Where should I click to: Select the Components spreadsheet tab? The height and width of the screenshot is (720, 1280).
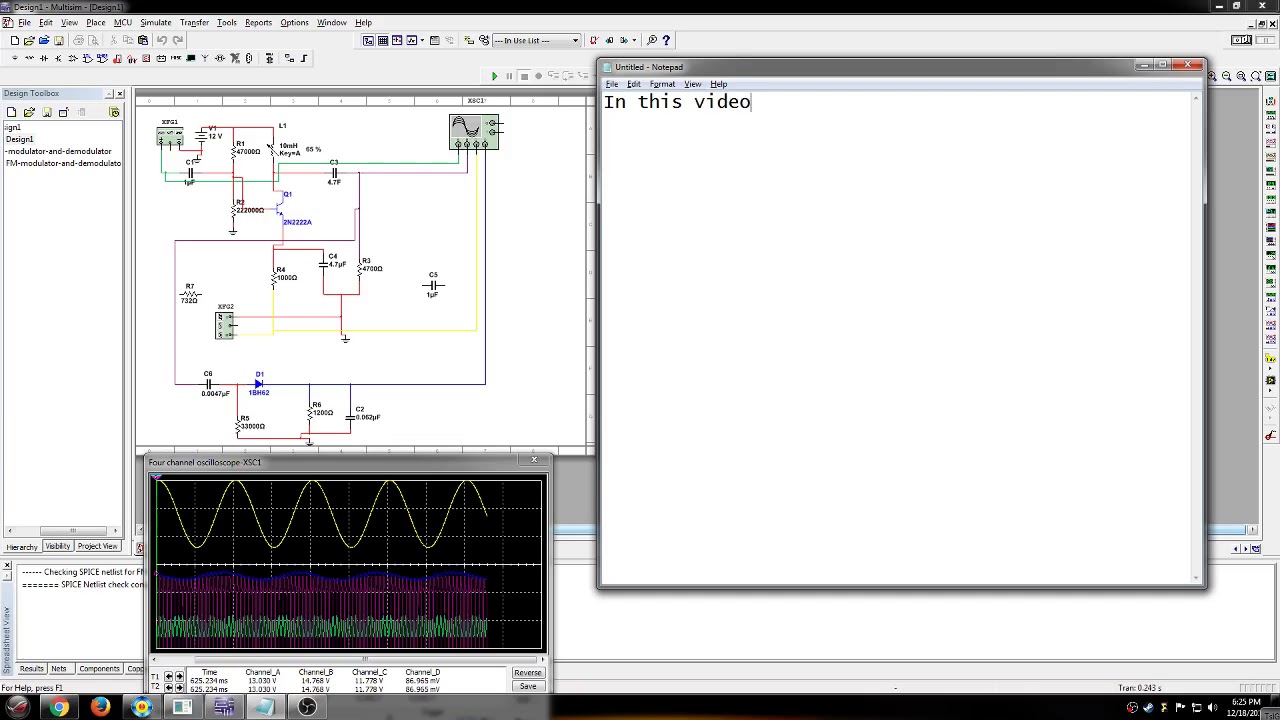click(x=99, y=669)
